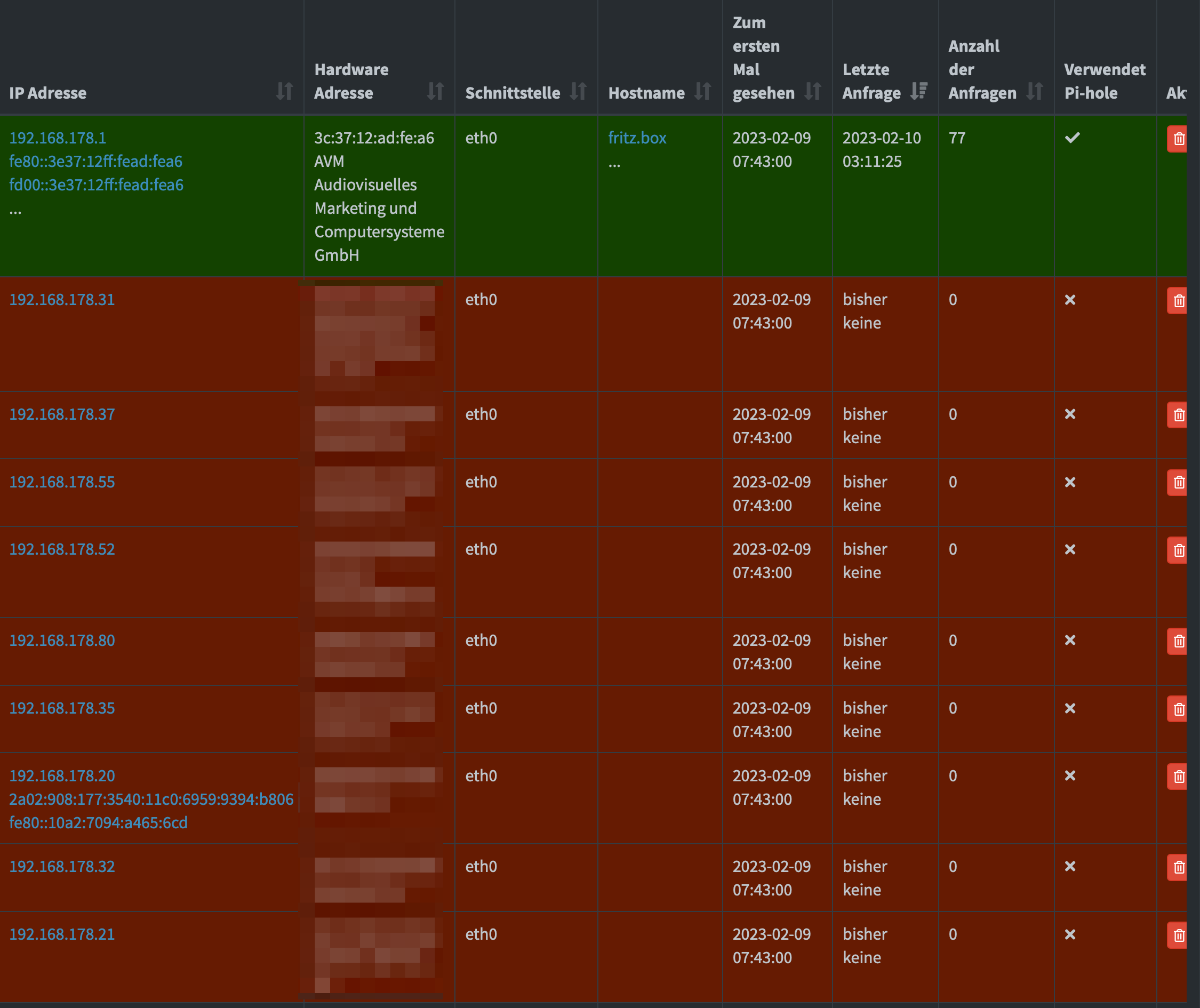Delete row for 192.168.178.55
1200x1008 pixels.
coord(1177,483)
